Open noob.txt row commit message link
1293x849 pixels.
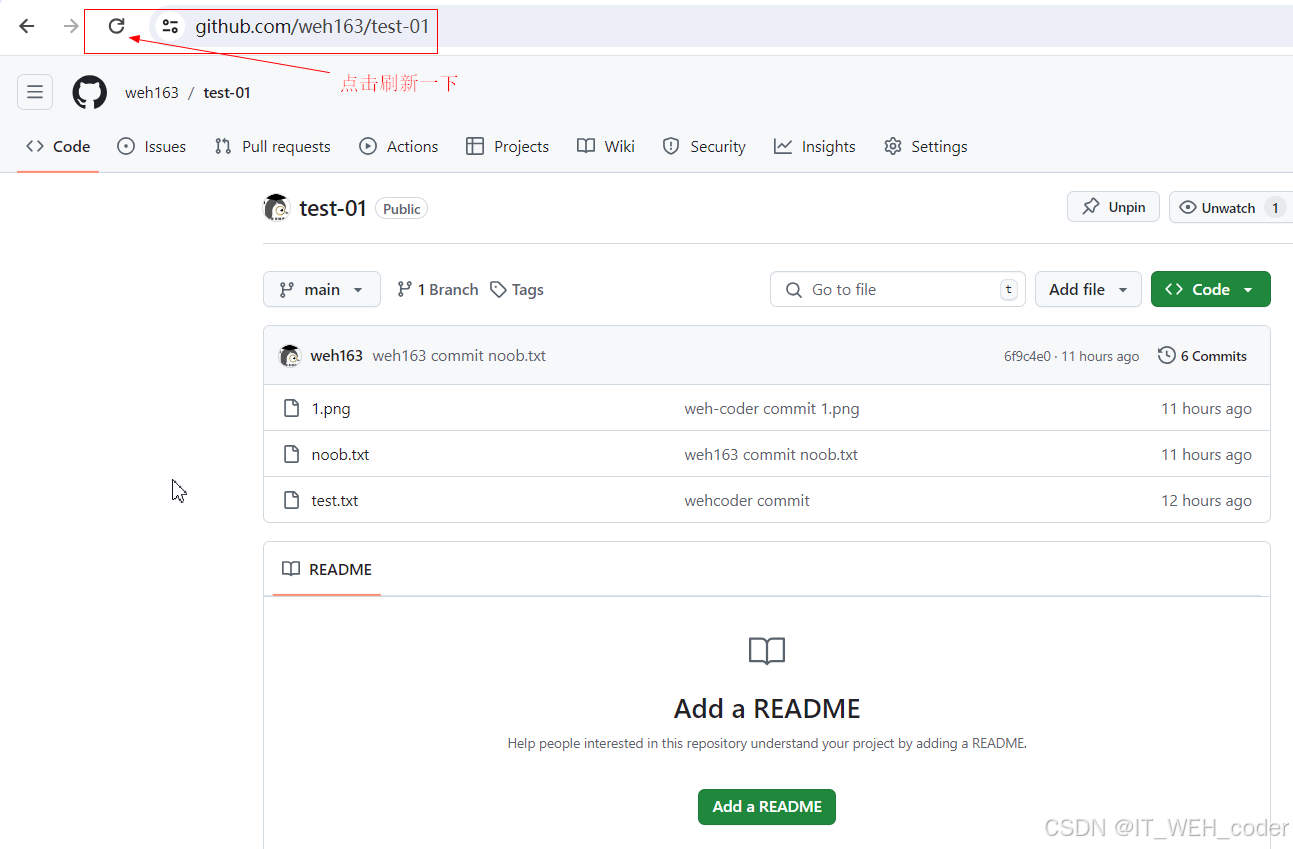pyautogui.click(x=771, y=454)
